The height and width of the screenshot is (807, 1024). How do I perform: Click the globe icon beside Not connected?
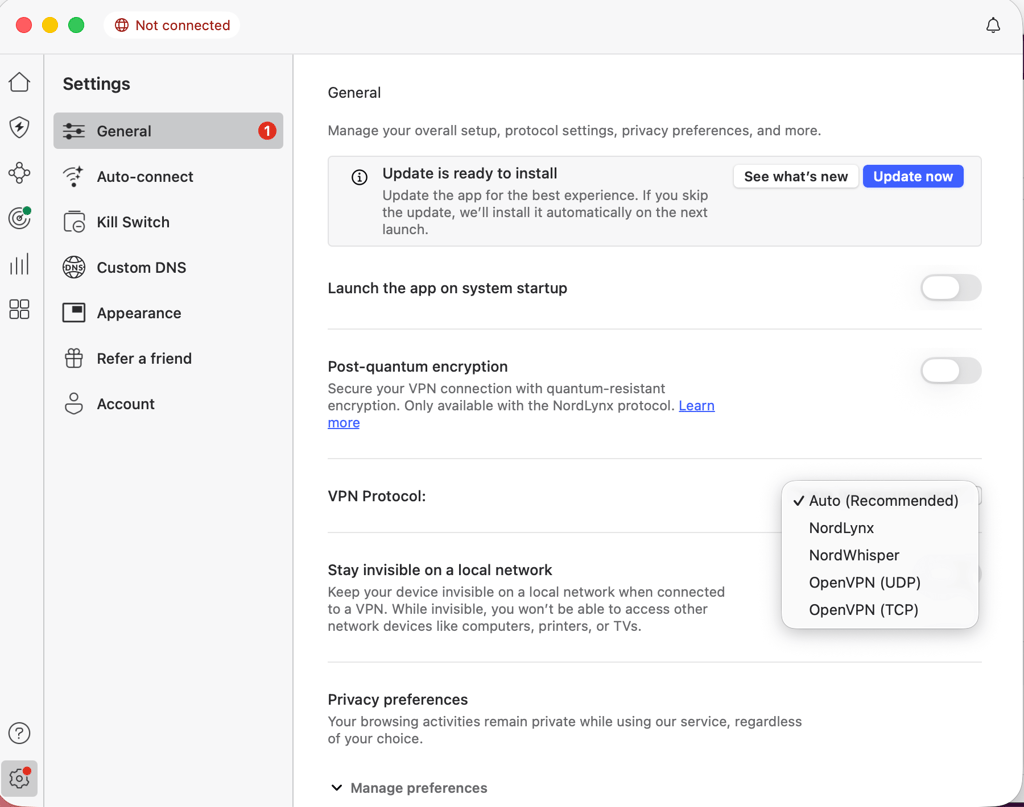click(121, 25)
